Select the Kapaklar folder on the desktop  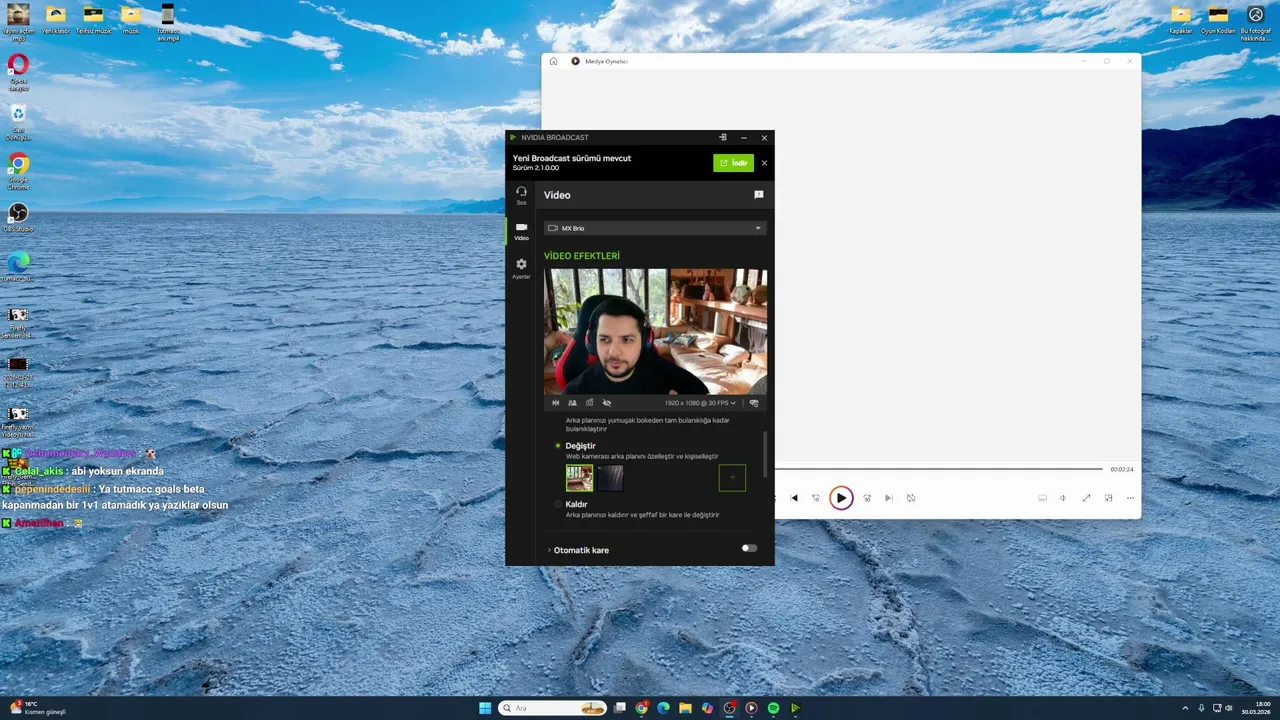pos(1181,19)
